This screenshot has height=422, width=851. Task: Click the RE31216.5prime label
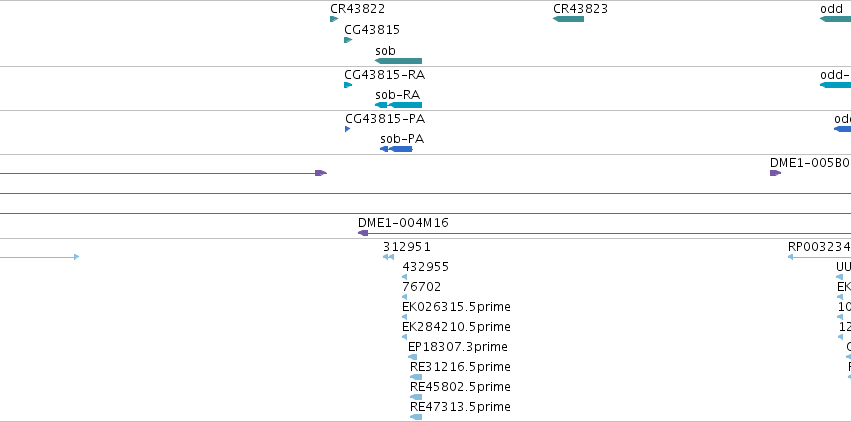pos(460,367)
